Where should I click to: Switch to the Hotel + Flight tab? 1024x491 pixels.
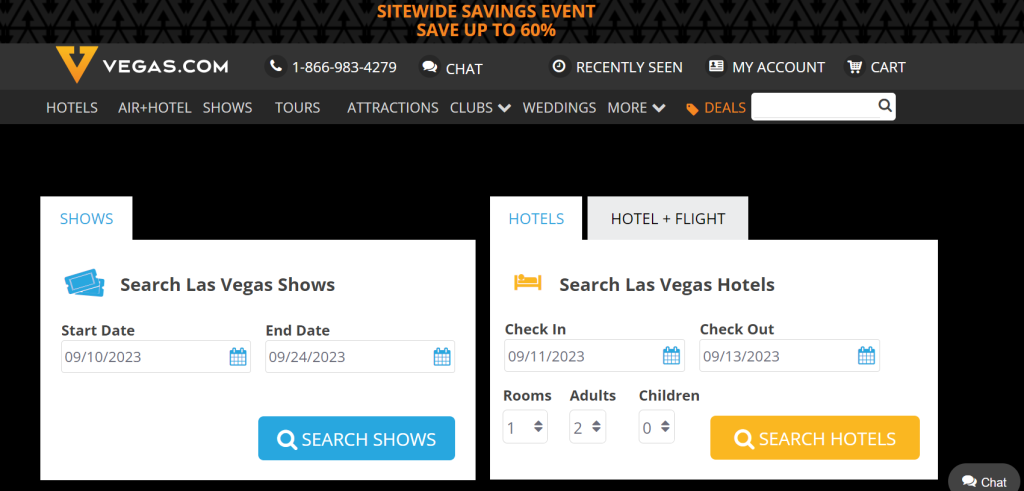pyautogui.click(x=667, y=219)
